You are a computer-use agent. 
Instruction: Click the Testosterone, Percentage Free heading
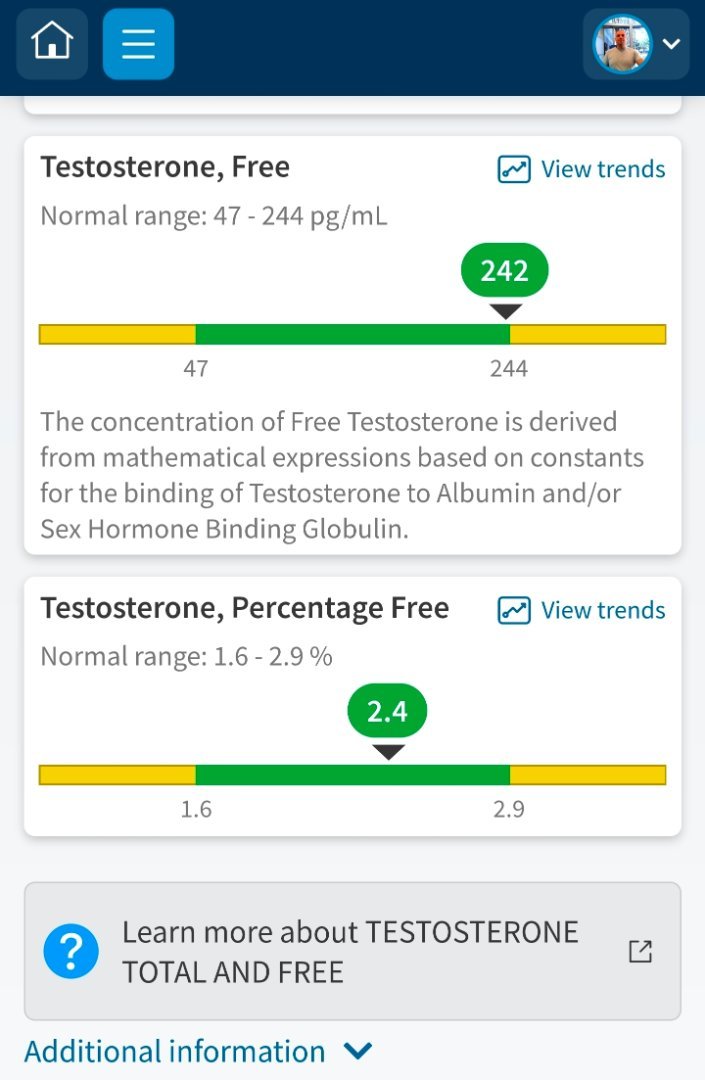pos(244,608)
